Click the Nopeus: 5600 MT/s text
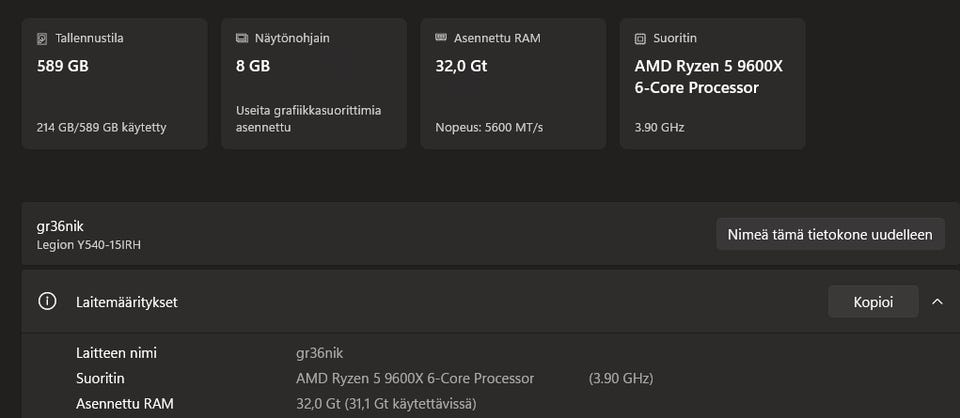960x418 pixels. [x=489, y=127]
